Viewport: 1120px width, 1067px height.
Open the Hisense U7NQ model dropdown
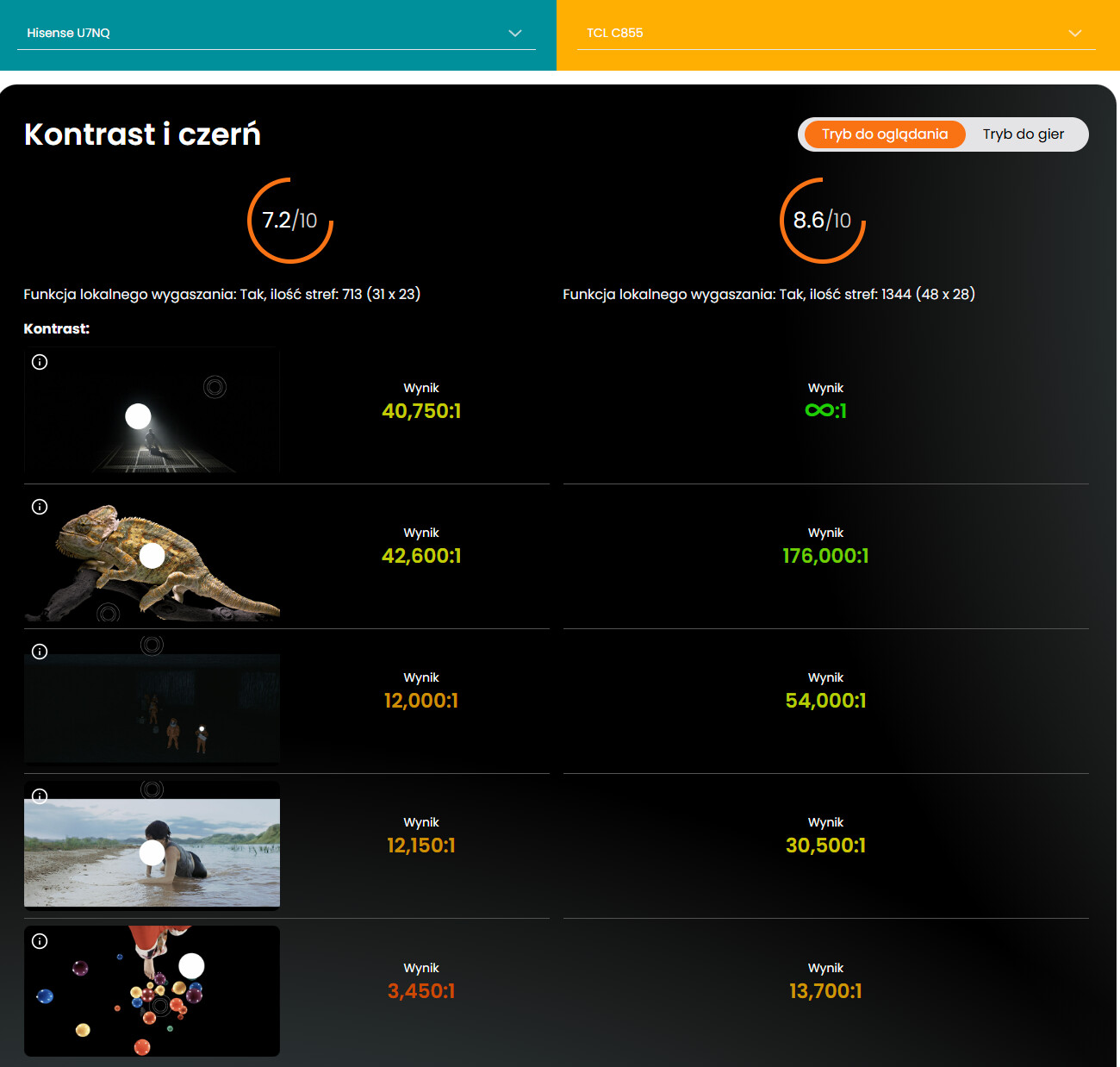[276, 33]
